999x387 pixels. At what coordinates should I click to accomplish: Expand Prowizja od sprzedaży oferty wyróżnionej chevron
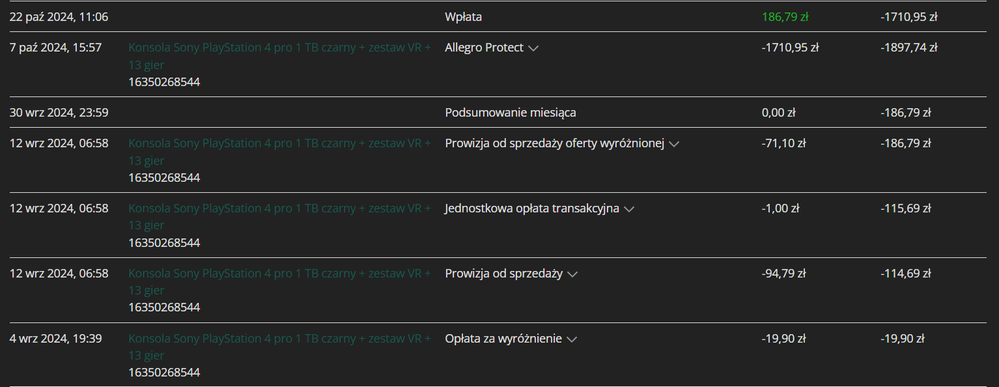coord(674,145)
